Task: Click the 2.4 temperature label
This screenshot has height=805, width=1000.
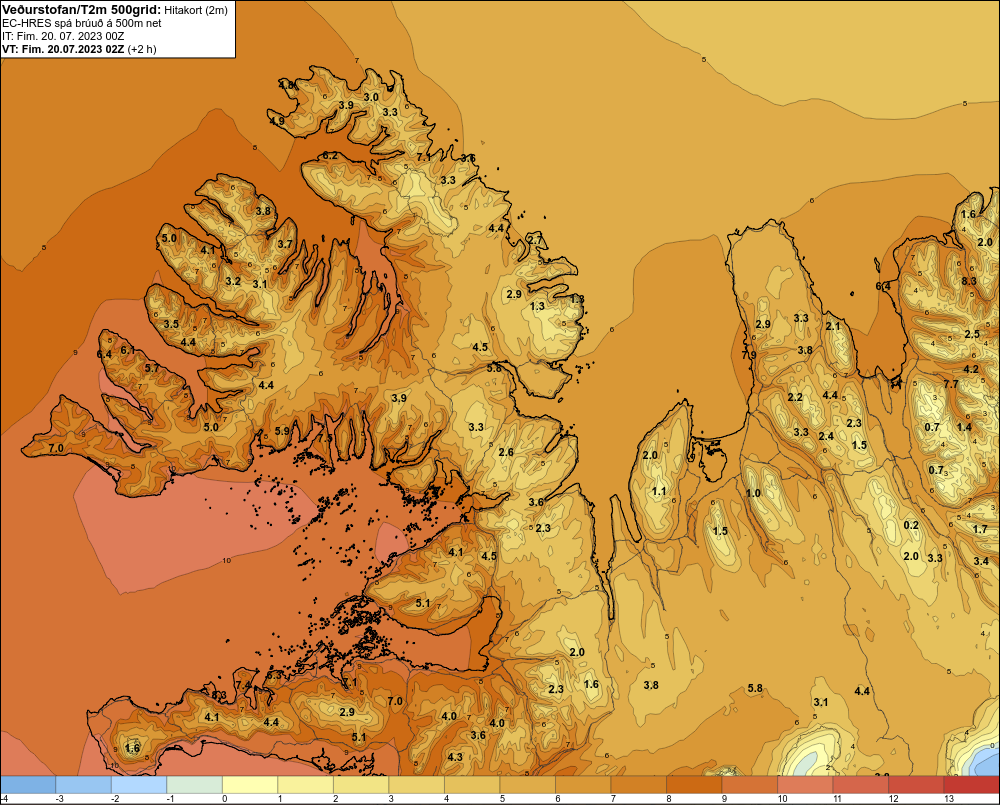Action: tap(826, 436)
